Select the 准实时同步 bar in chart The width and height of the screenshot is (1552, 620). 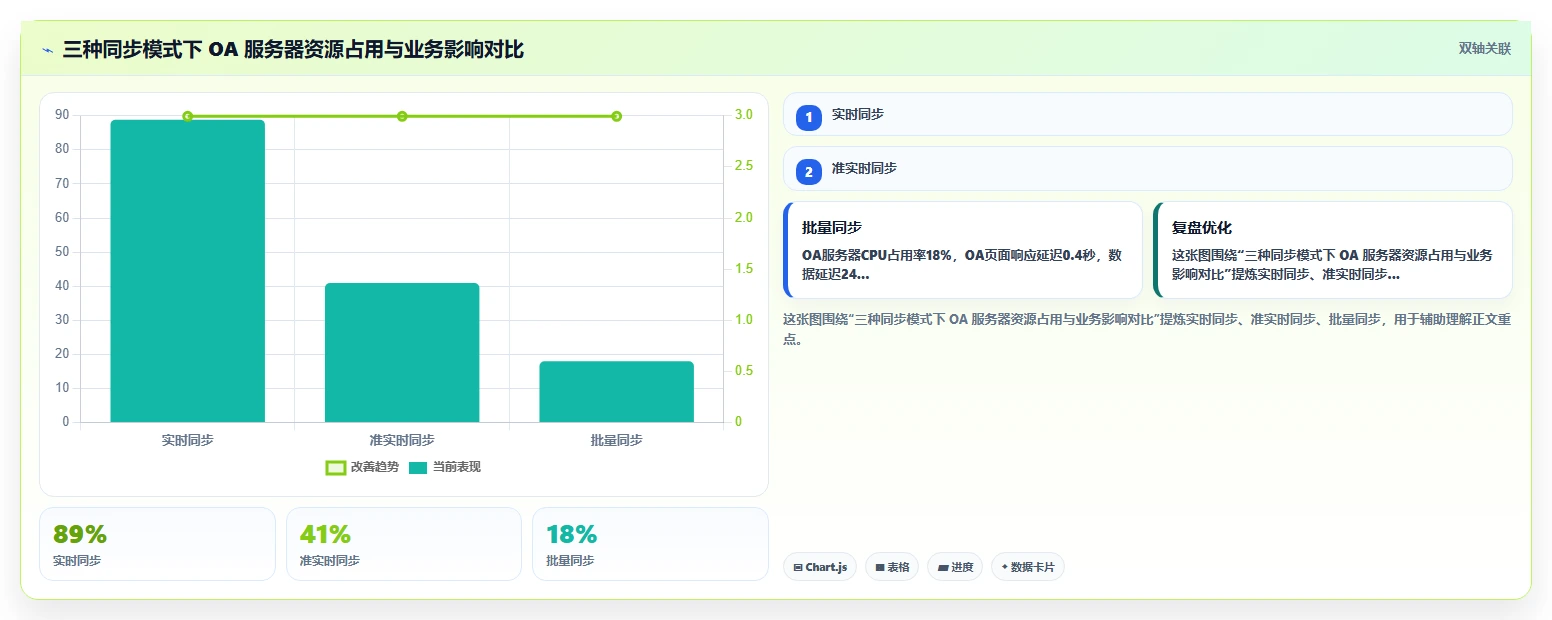coord(402,352)
